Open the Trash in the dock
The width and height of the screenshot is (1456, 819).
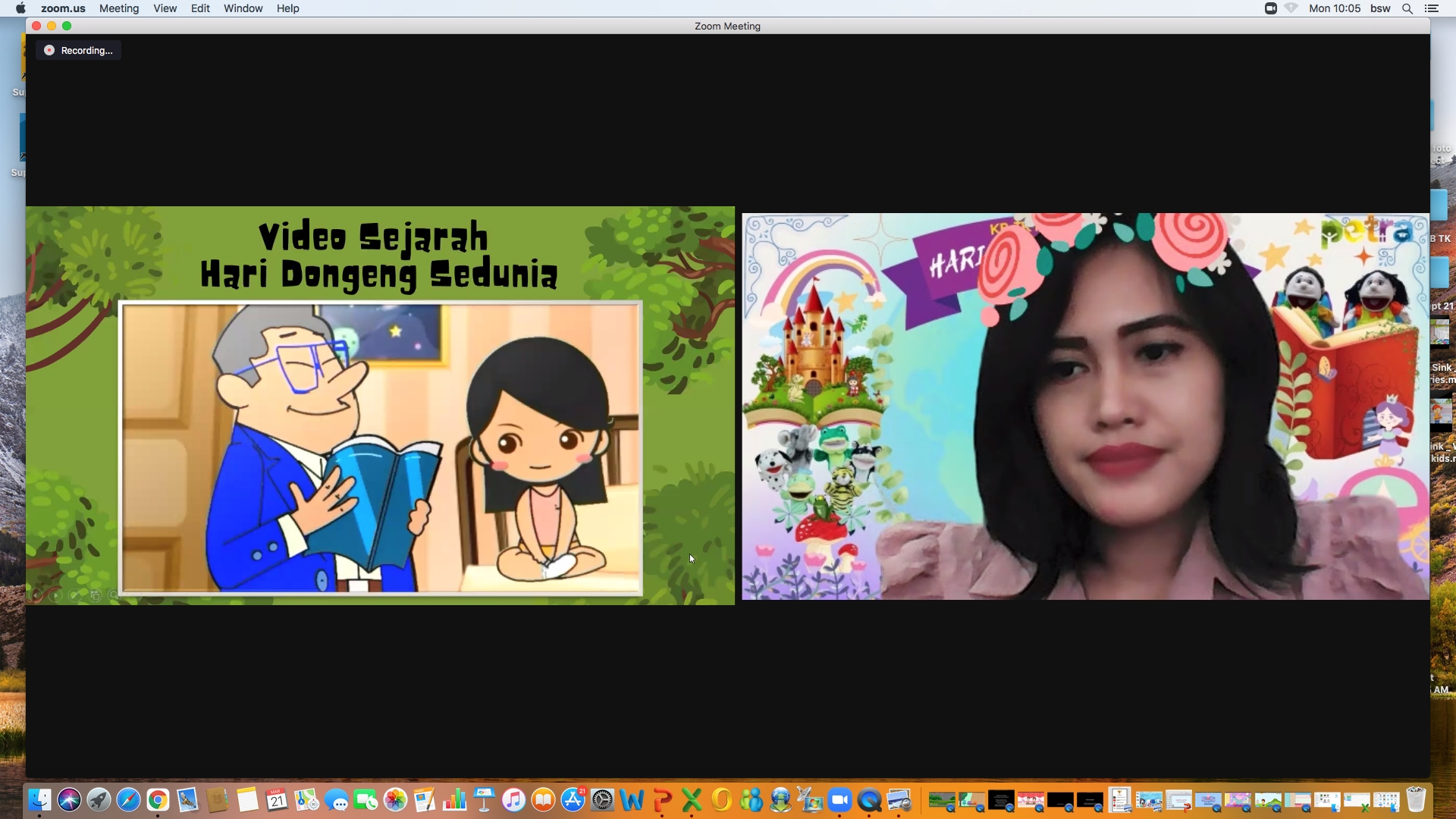[1416, 800]
